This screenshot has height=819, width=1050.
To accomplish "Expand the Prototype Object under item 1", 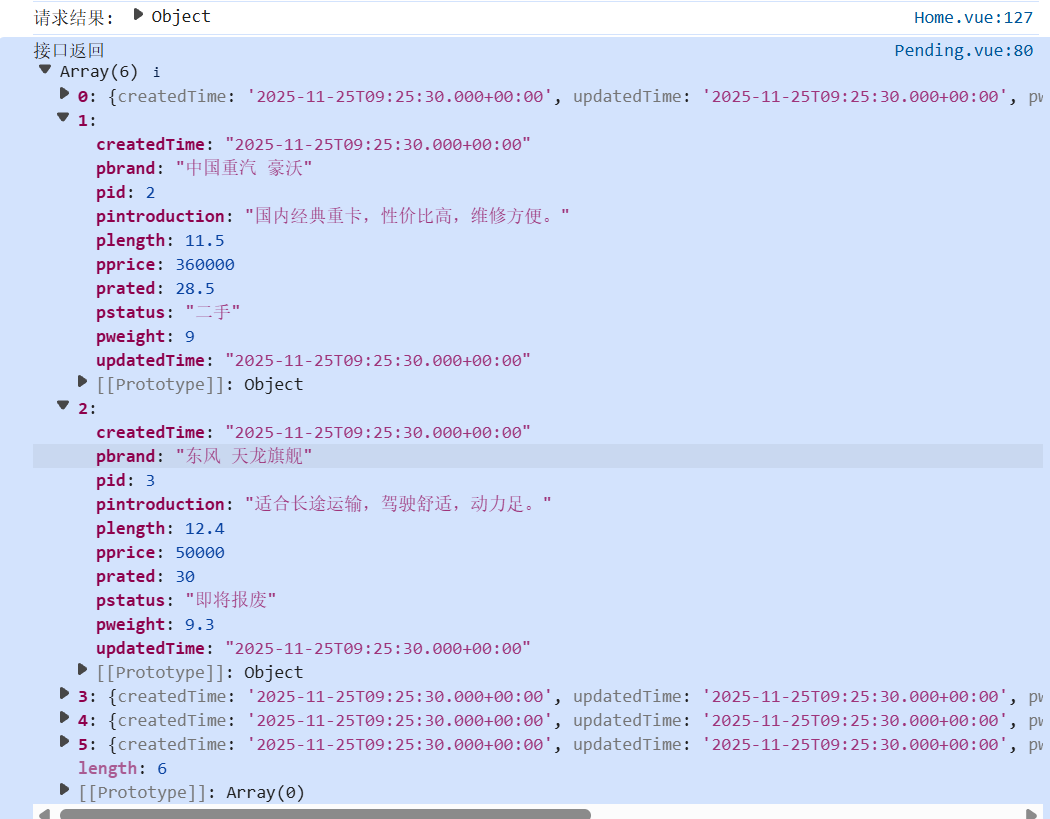I will pos(82,382).
